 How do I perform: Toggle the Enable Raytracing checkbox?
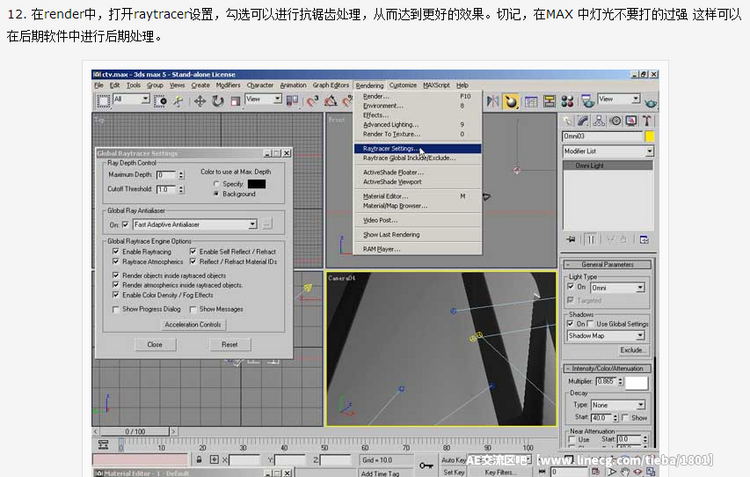pyautogui.click(x=115, y=251)
